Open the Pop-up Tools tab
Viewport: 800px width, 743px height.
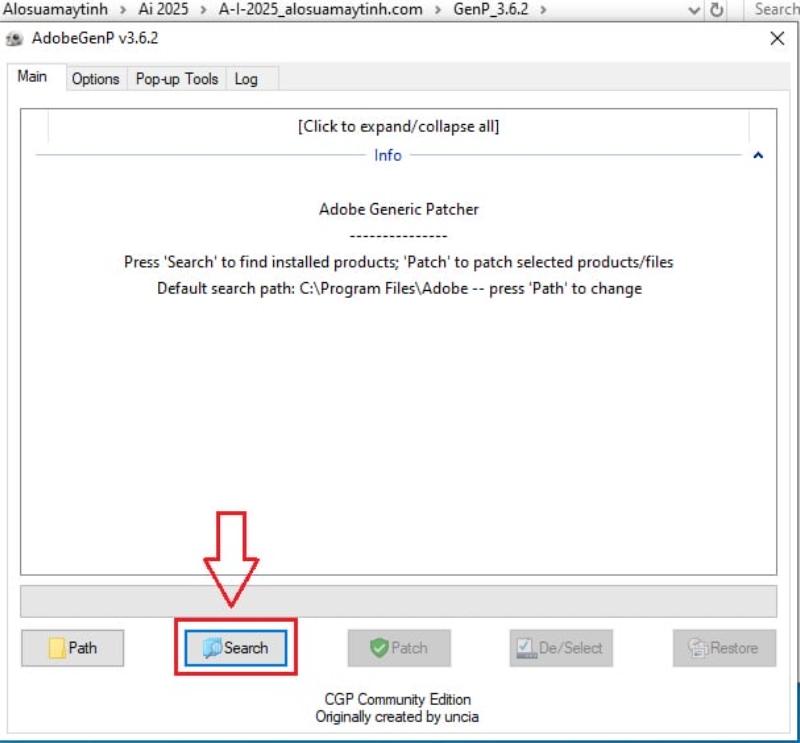(x=177, y=79)
